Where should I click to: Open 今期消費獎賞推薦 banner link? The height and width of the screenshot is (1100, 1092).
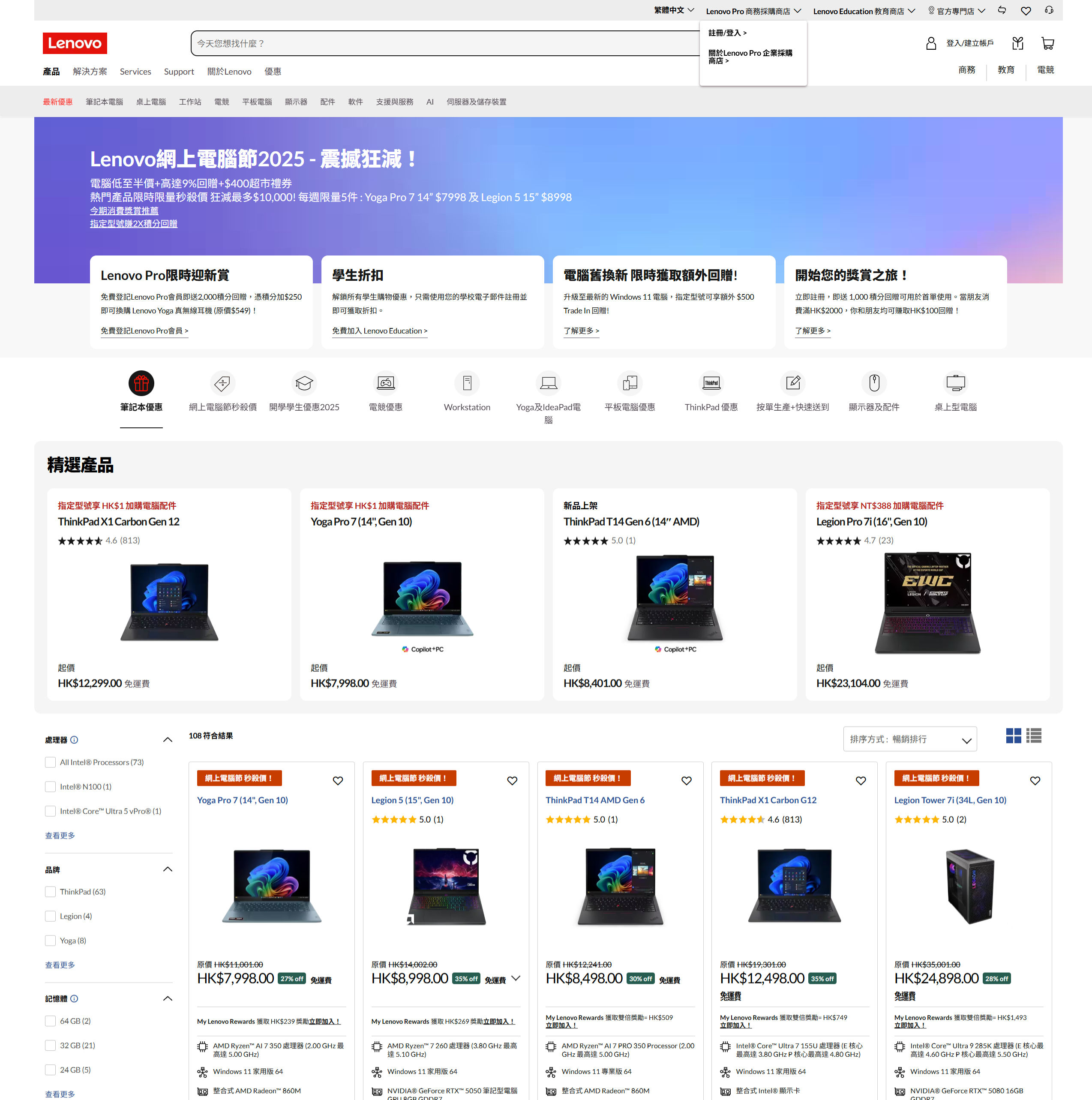point(124,210)
